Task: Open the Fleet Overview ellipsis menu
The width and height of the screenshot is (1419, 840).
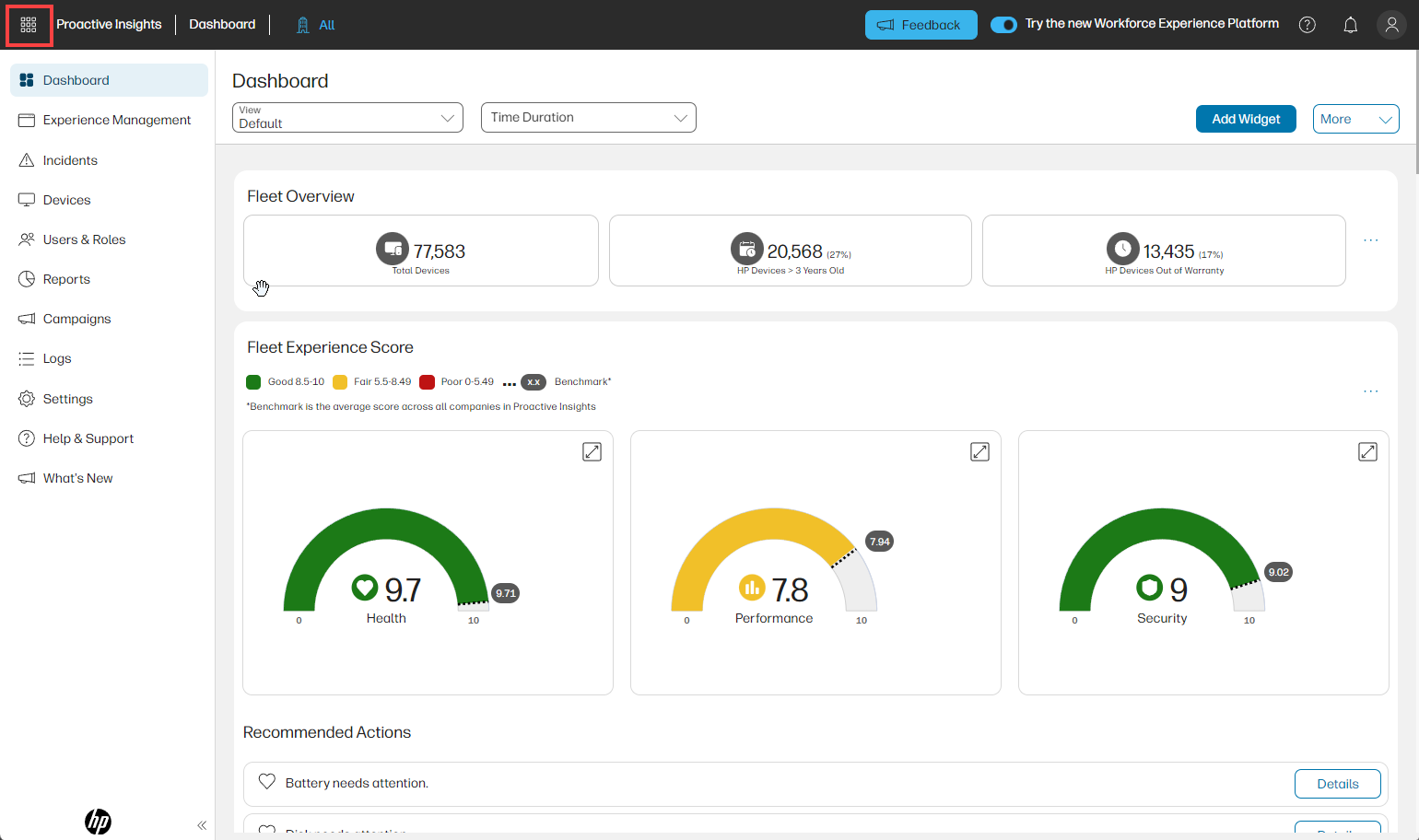Action: coord(1370,240)
